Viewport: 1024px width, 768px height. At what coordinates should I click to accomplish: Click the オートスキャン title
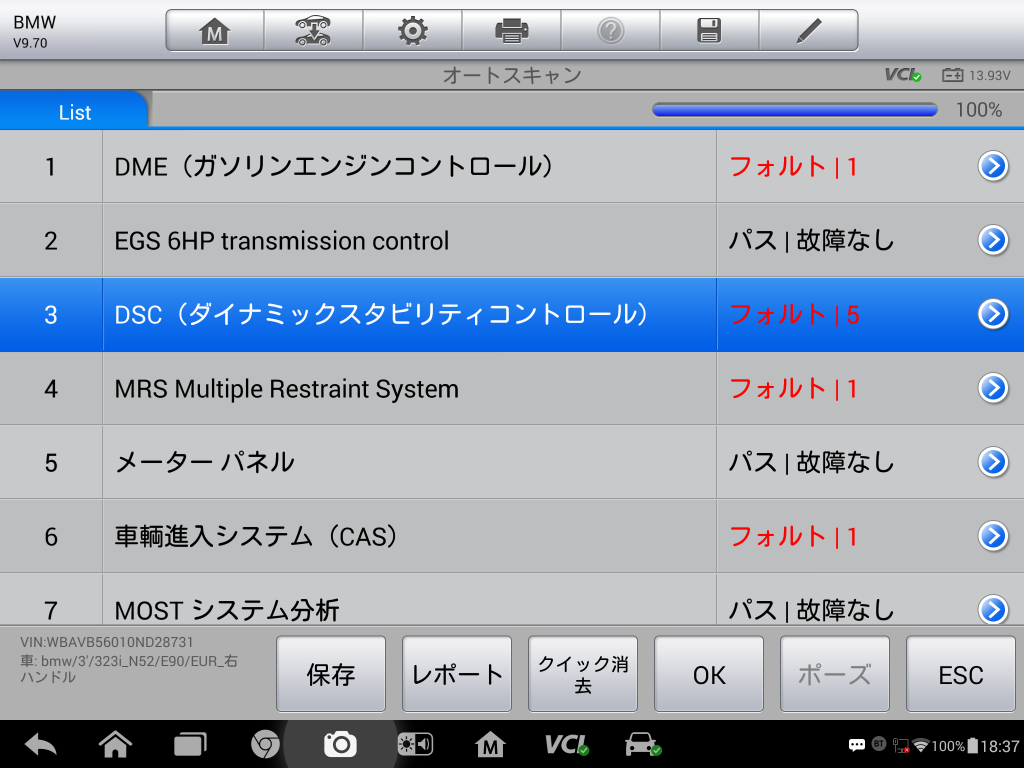point(512,75)
